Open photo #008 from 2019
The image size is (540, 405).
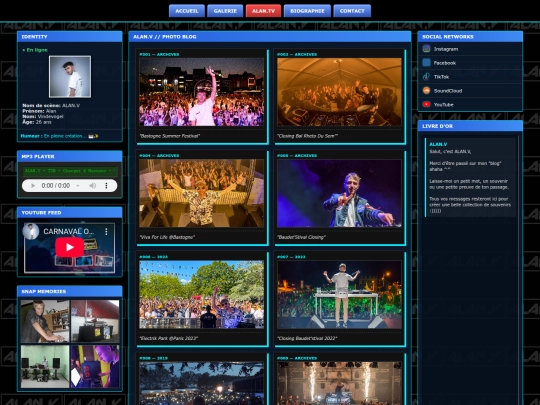click(x=201, y=383)
